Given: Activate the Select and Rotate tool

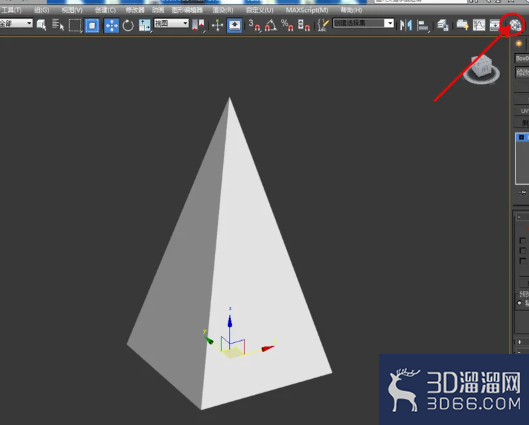Looking at the screenshot, I should (128, 25).
